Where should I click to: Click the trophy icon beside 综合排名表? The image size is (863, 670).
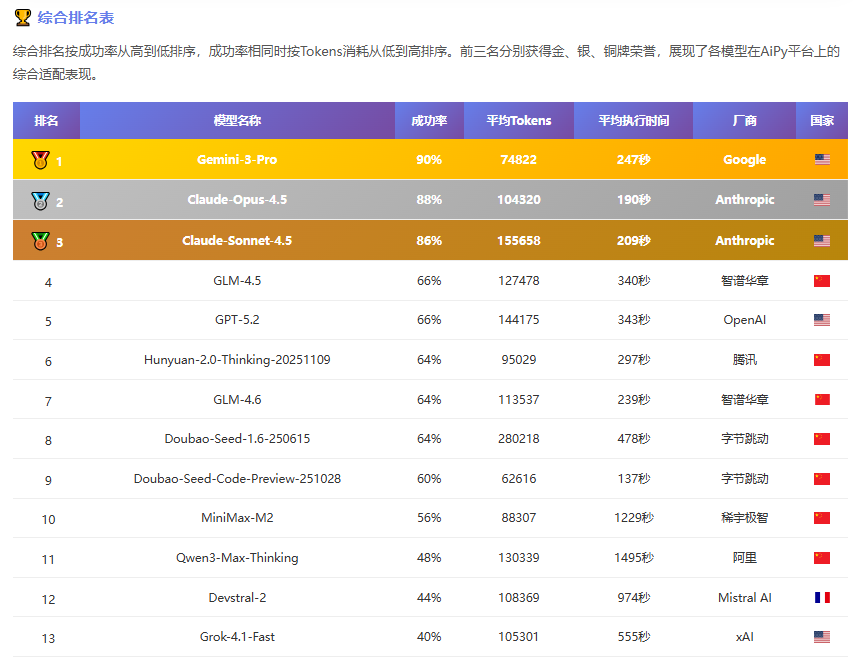[x=22, y=17]
